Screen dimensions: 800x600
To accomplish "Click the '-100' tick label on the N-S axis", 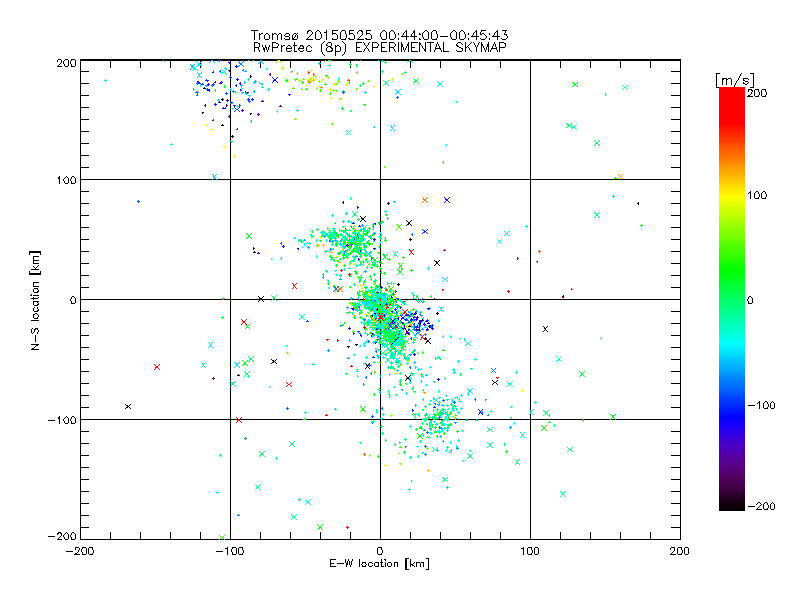I will click(x=62, y=420).
